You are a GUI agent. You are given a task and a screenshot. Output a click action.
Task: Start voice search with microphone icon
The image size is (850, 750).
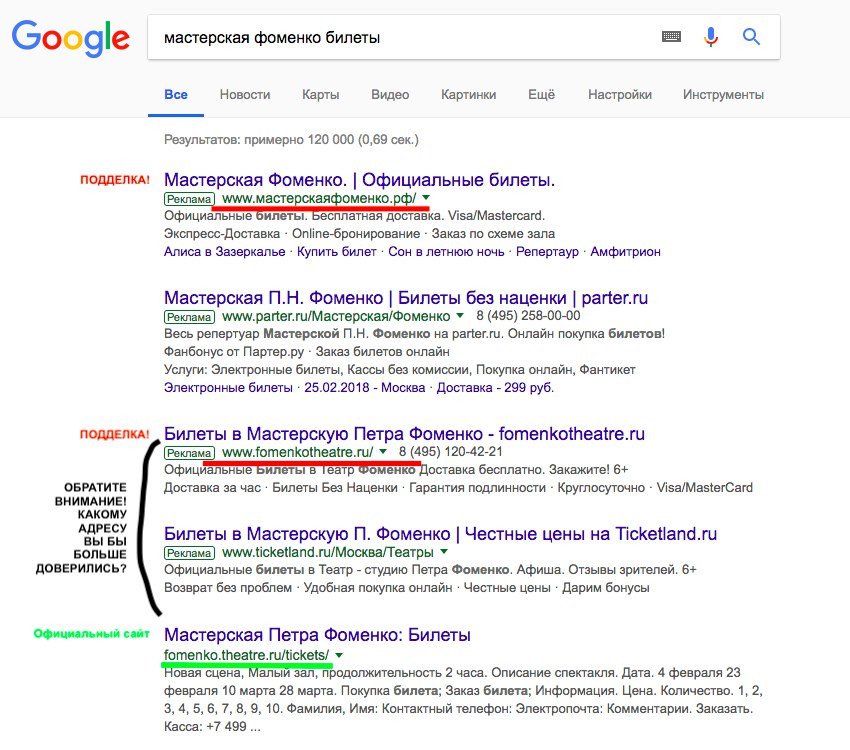pos(711,37)
